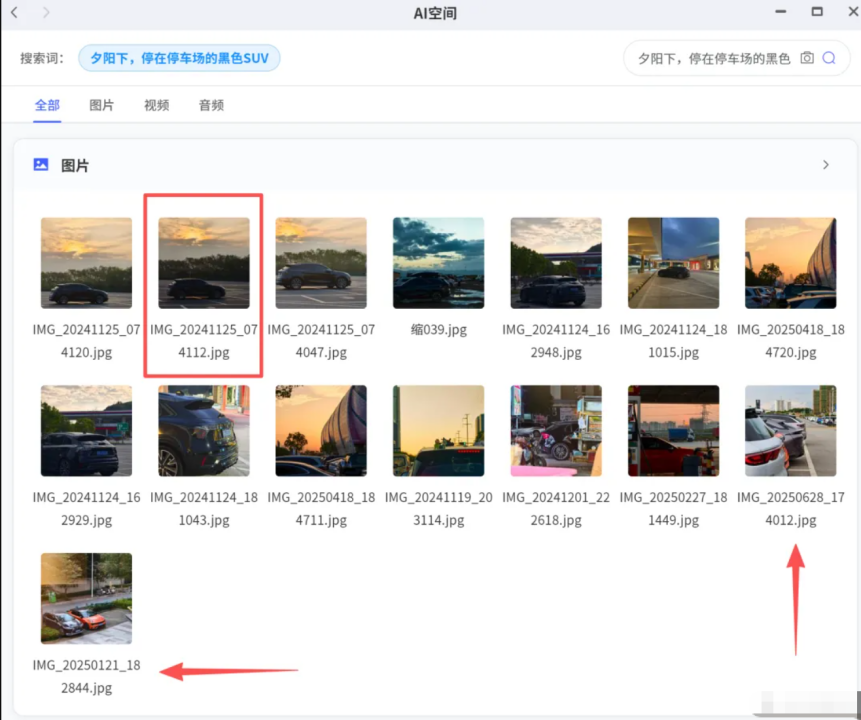Click the magnifier search icon
Screen dimensions: 861x720
click(829, 59)
